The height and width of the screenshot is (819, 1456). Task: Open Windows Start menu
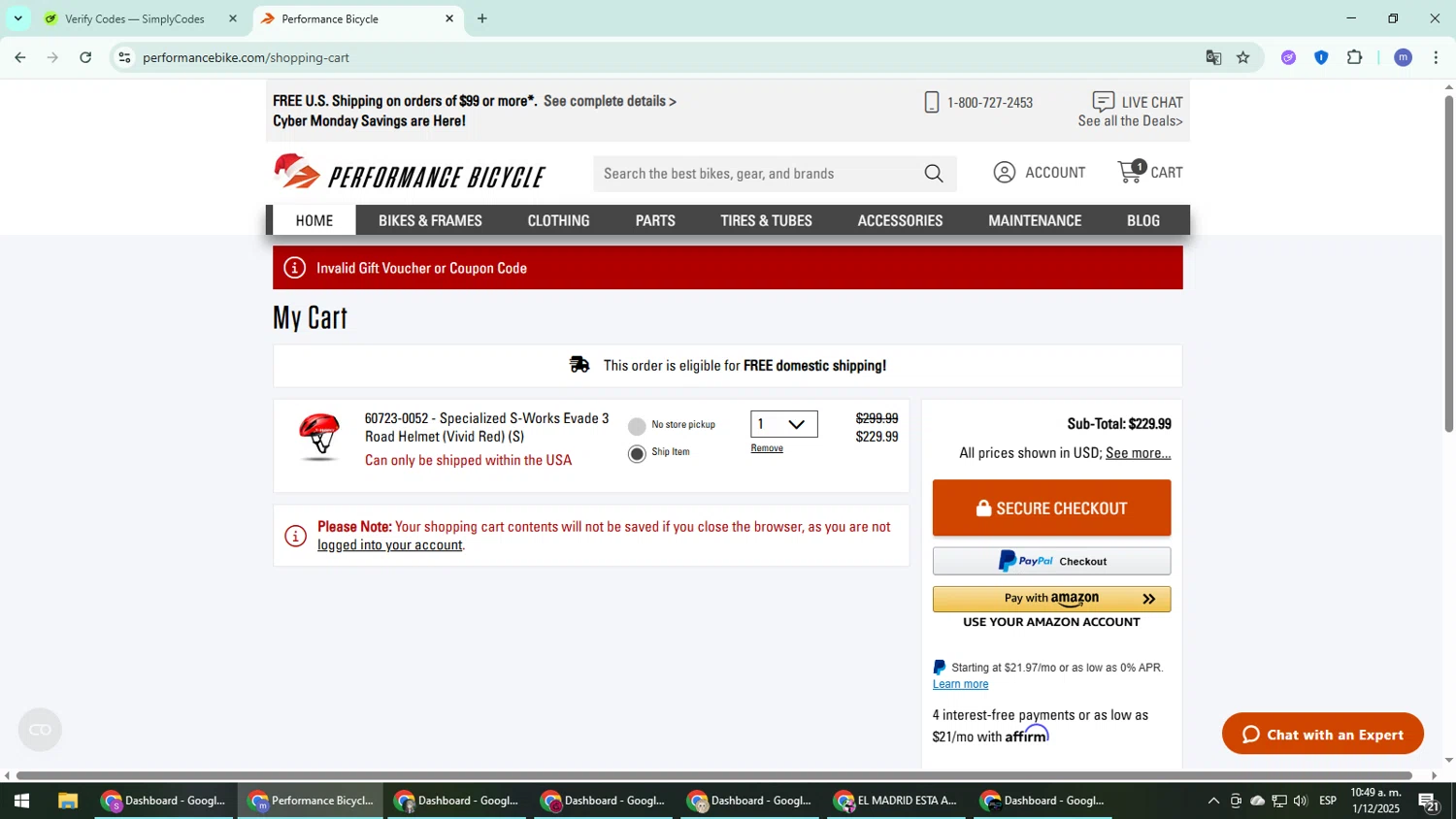pyautogui.click(x=21, y=802)
